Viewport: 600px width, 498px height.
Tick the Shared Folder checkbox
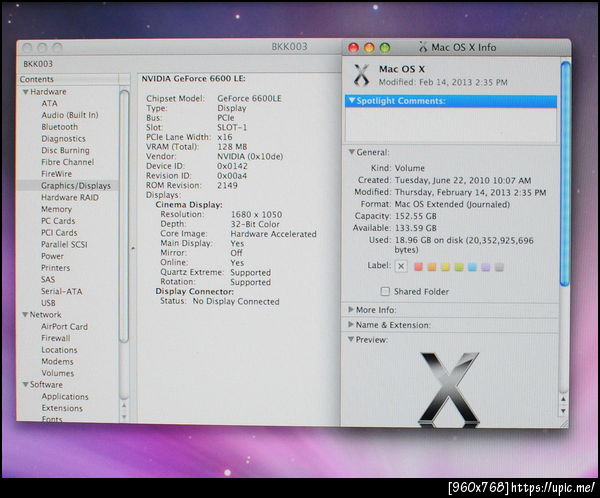coord(385,291)
